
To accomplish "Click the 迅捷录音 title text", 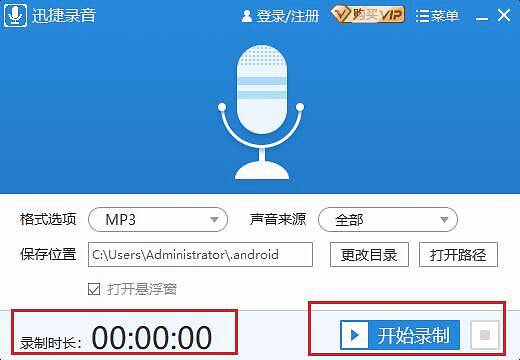I will pyautogui.click(x=64, y=16).
